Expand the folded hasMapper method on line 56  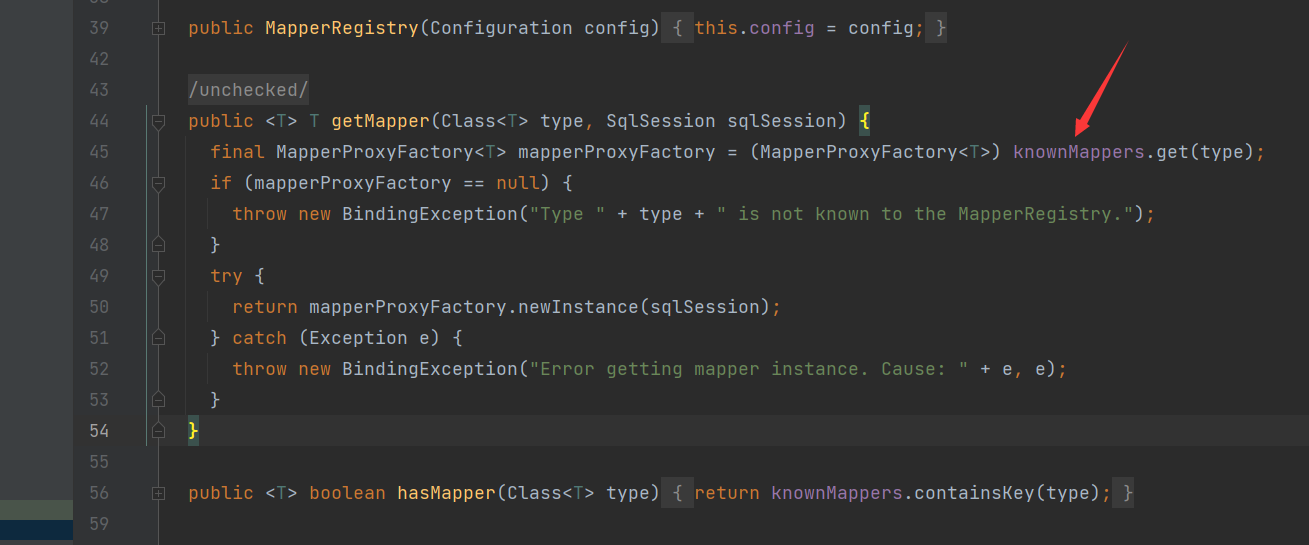[x=158, y=493]
